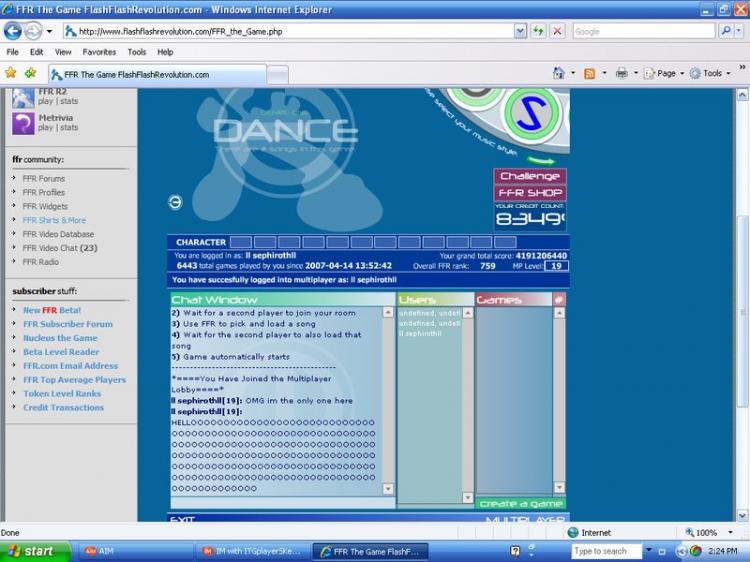Click the Stop loading red X icon
Image resolution: width=750 pixels, height=562 pixels.
(x=558, y=31)
